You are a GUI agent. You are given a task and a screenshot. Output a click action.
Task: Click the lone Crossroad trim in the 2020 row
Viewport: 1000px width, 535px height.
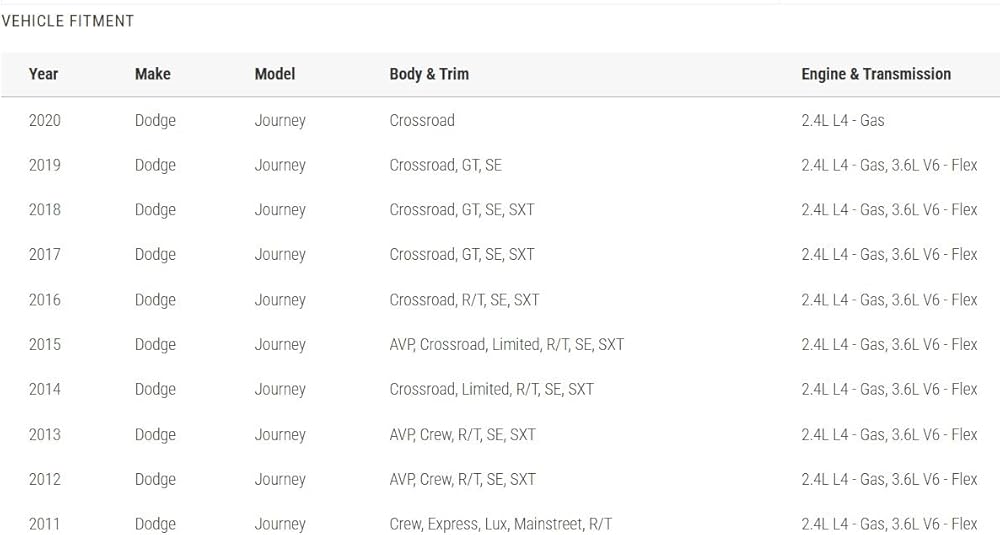click(422, 120)
